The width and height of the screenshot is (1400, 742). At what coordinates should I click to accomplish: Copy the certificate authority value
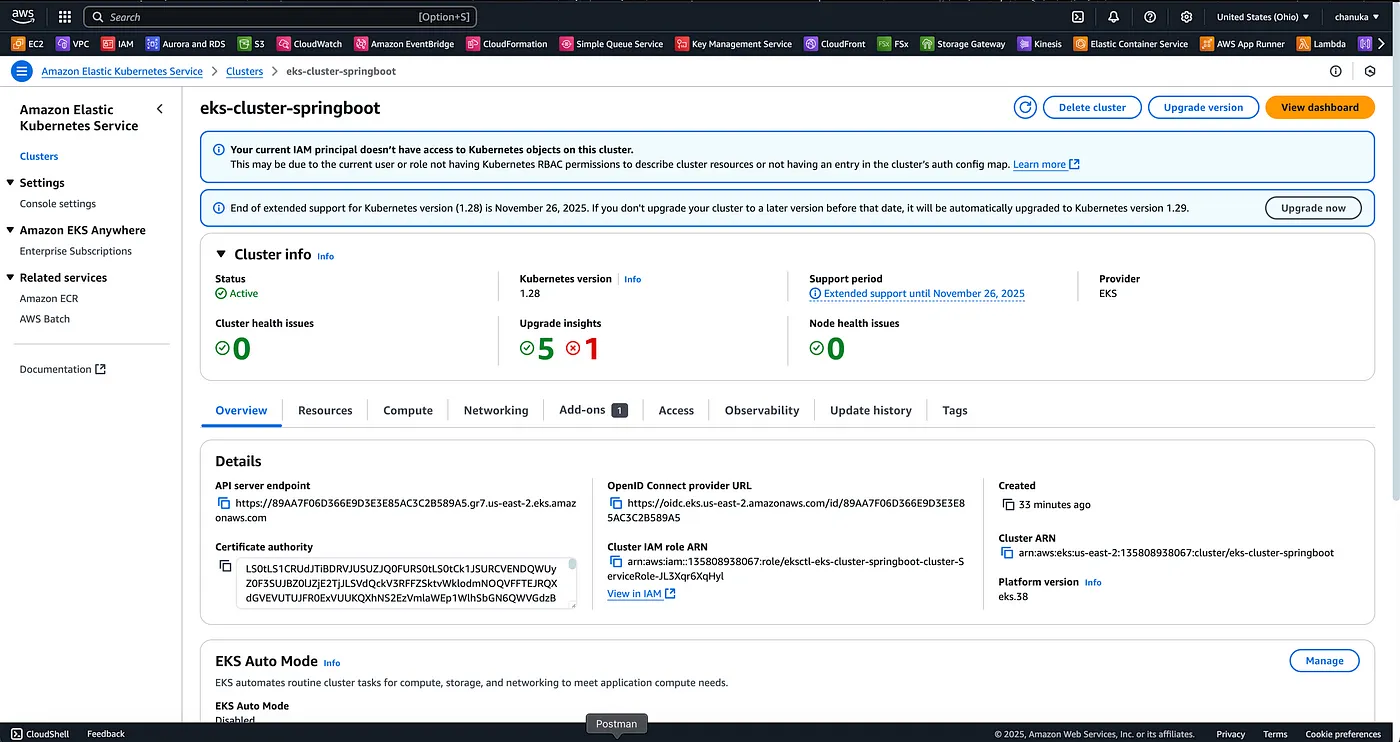pos(225,566)
